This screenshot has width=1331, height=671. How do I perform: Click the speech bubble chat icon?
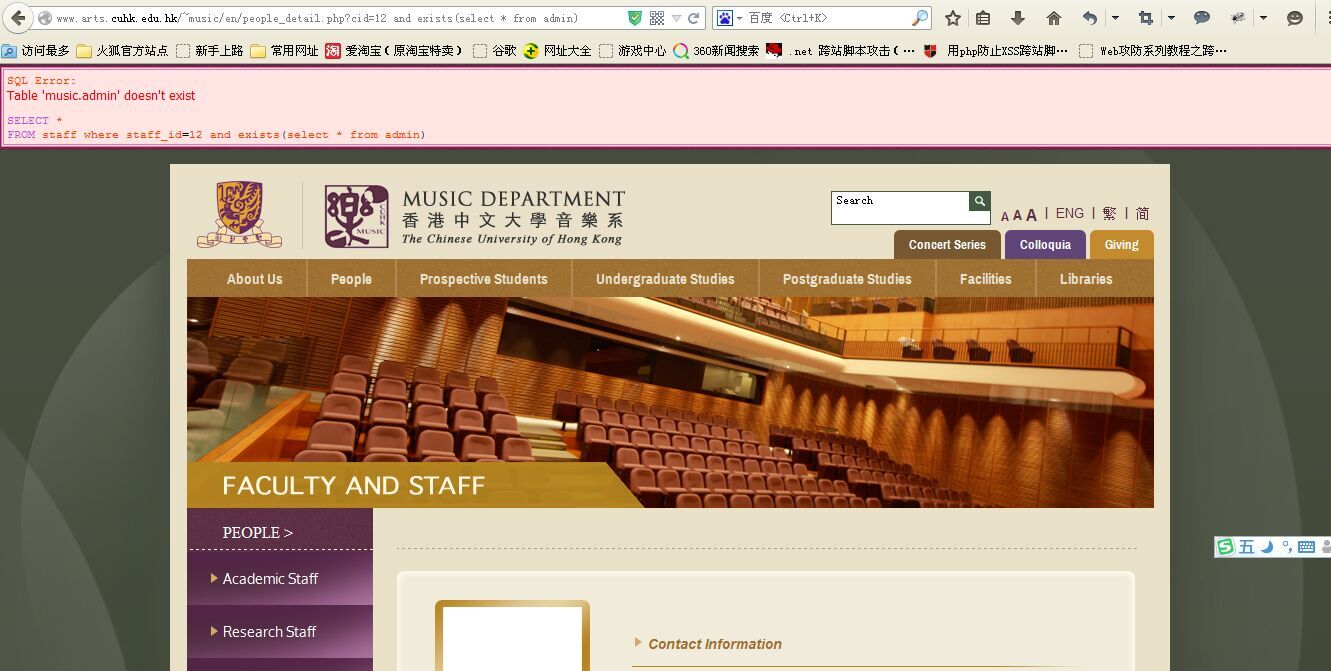pos(1202,18)
